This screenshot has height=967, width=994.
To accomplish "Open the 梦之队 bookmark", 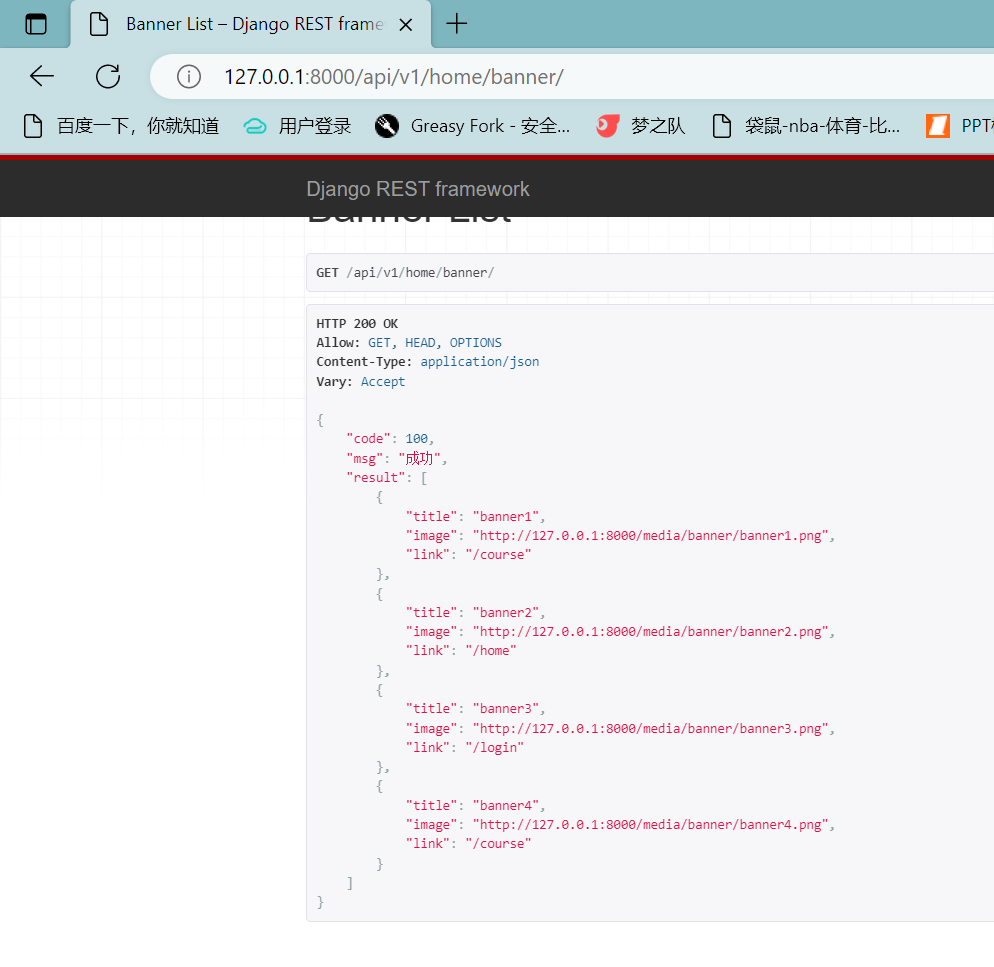I will point(641,126).
